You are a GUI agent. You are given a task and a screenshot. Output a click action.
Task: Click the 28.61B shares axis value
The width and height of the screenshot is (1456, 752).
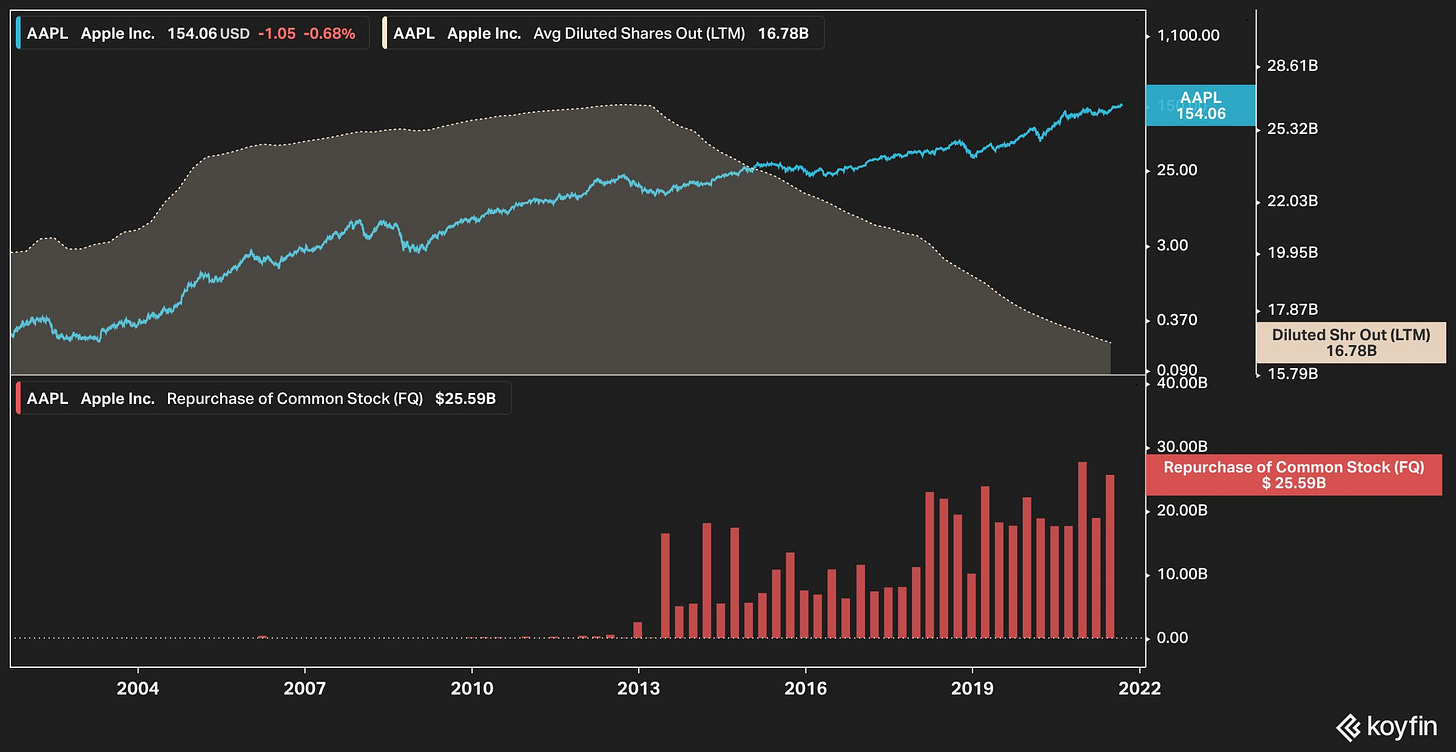(1292, 66)
